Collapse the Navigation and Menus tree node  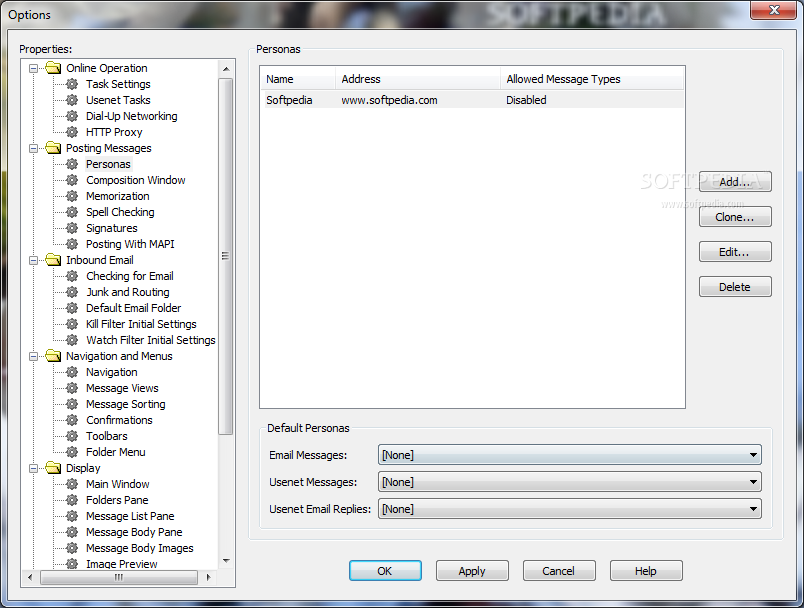(33, 356)
